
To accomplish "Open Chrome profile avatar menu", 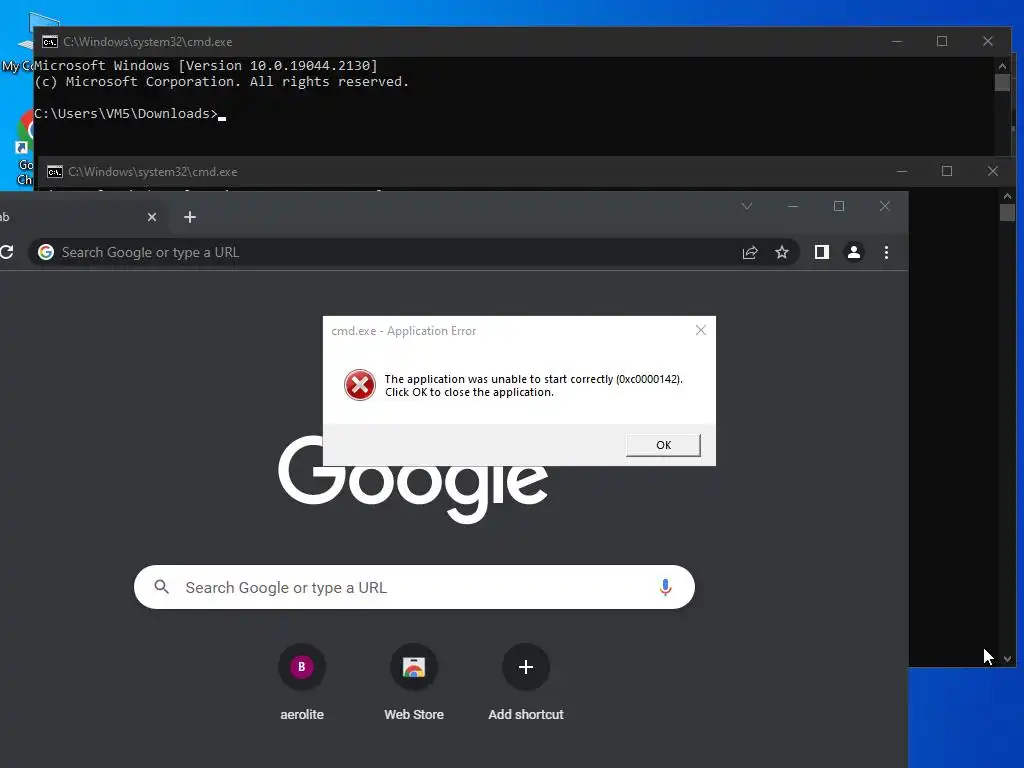I will click(x=854, y=252).
